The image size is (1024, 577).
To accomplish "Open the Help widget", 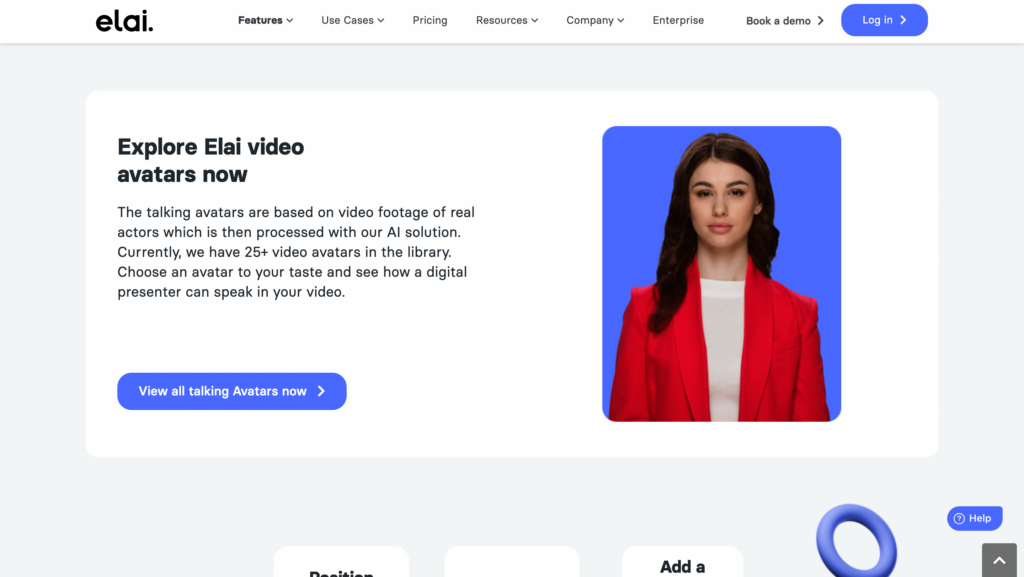I will (x=974, y=518).
